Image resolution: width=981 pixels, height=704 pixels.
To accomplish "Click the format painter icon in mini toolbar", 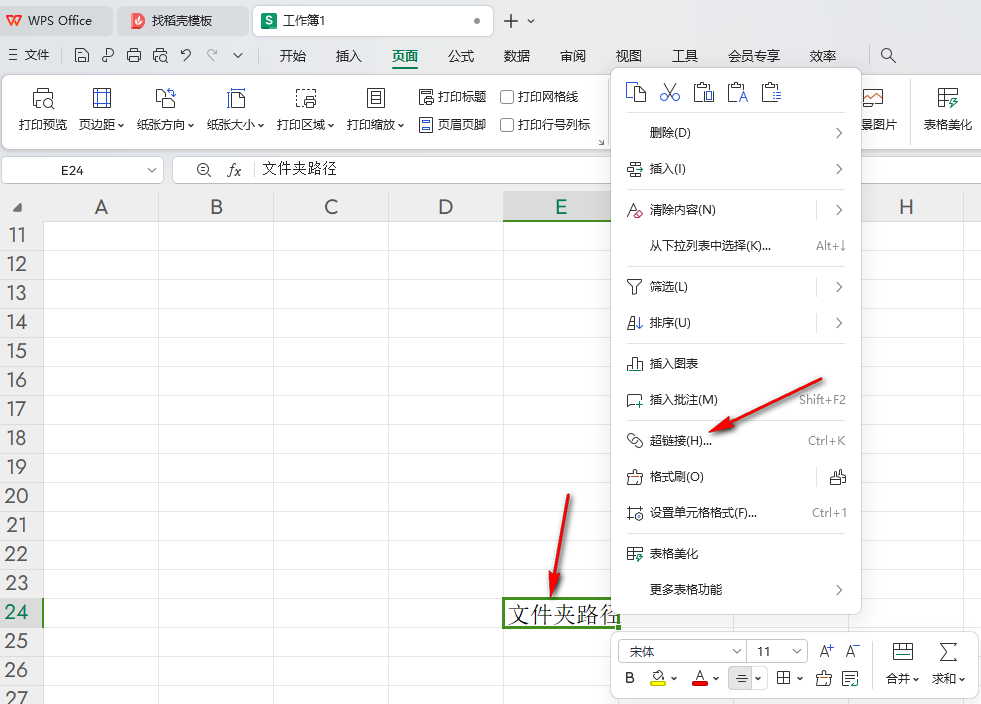I will tap(824, 678).
